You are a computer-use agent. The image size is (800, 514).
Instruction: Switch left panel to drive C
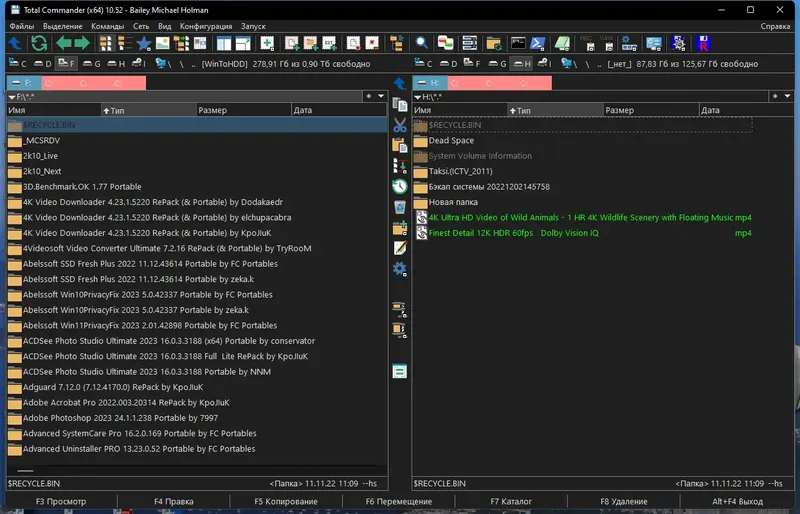(18, 63)
